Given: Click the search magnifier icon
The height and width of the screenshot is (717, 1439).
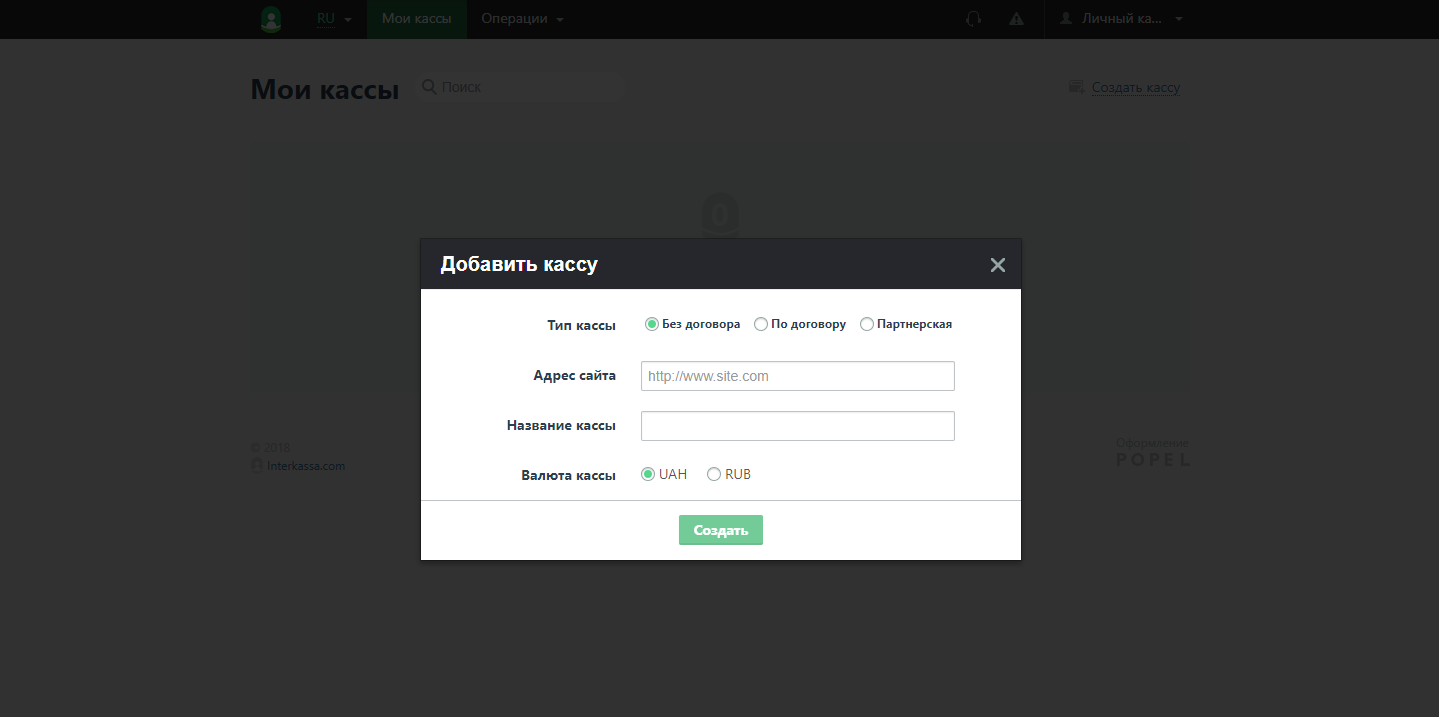Looking at the screenshot, I should tap(429, 87).
